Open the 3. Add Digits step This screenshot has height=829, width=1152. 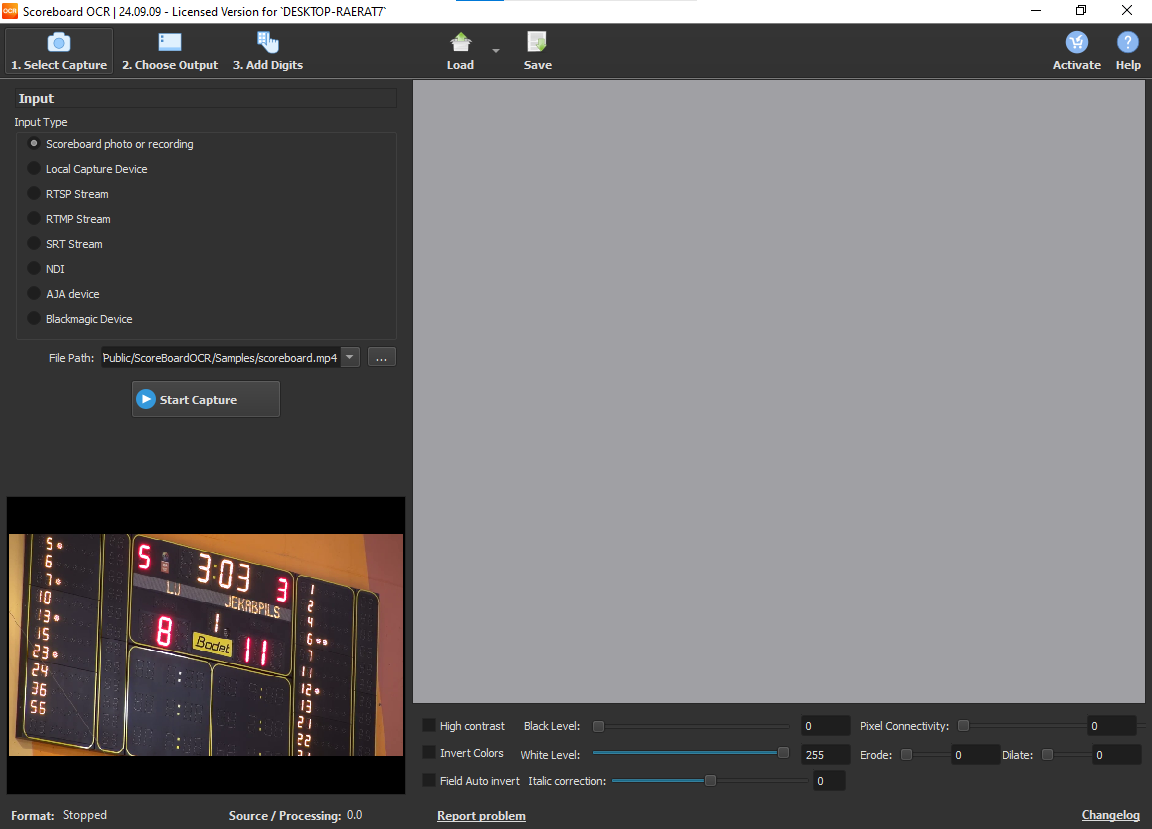point(267,51)
